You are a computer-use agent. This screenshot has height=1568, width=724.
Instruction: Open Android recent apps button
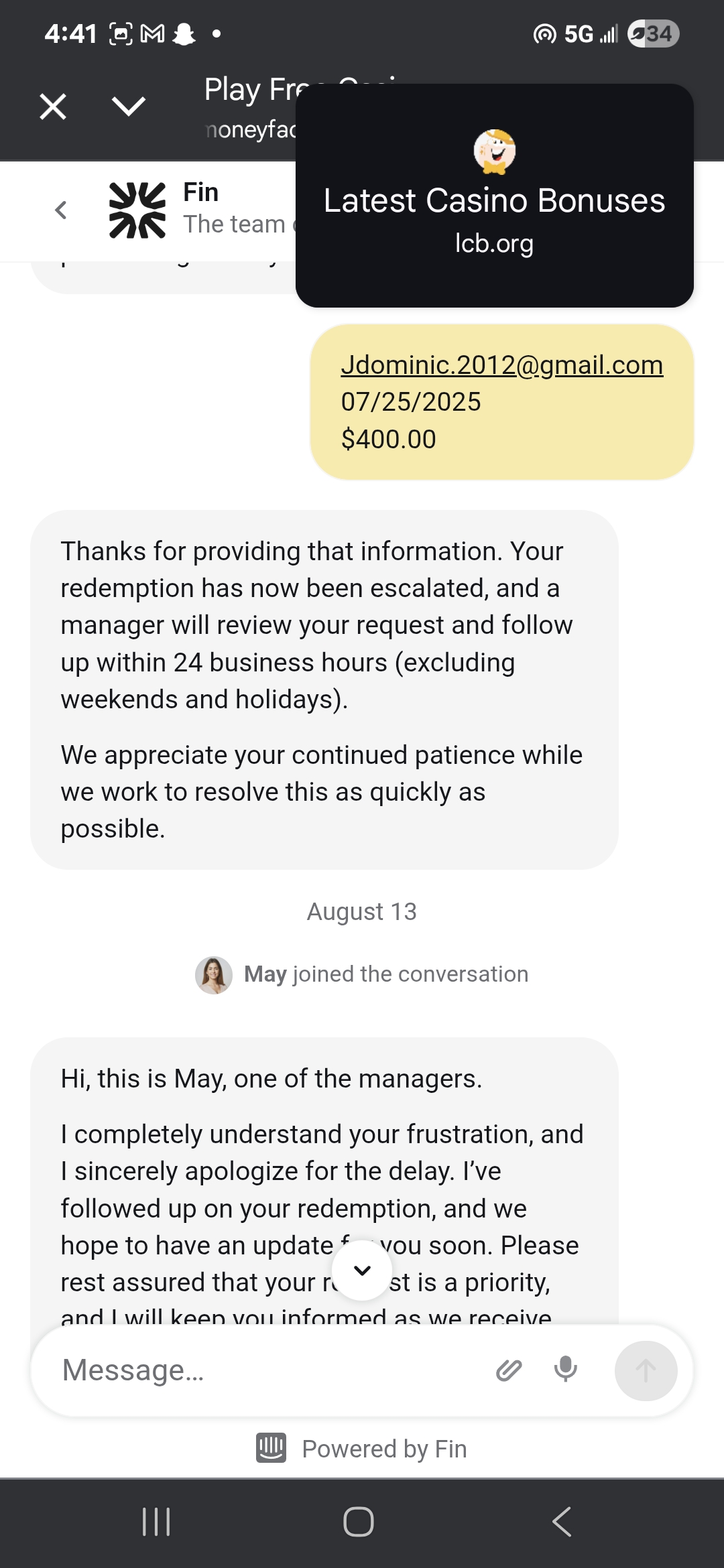tap(157, 1522)
